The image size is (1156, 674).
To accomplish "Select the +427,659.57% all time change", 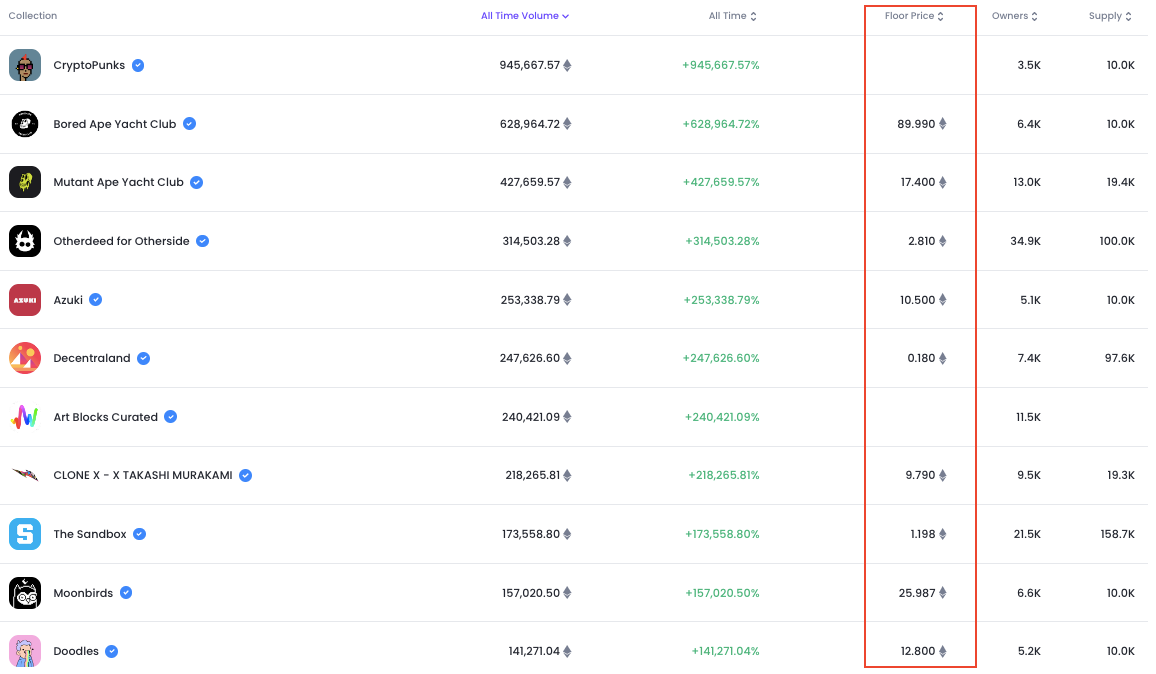I will pyautogui.click(x=721, y=182).
